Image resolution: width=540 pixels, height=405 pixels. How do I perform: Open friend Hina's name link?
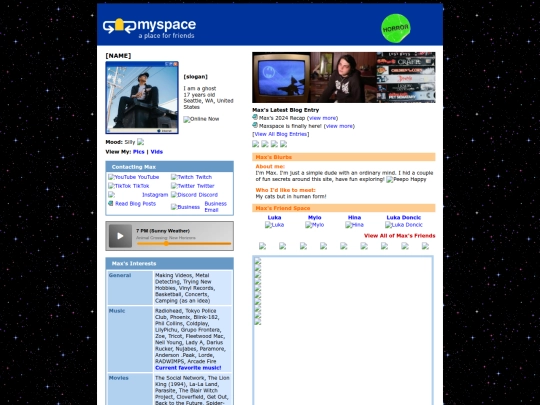(354, 218)
